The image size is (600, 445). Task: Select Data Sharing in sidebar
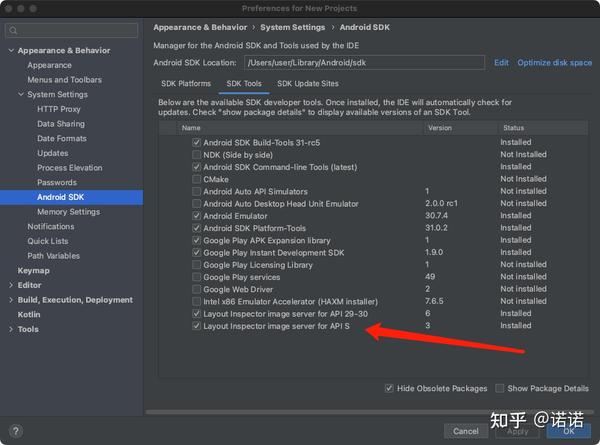[61, 124]
